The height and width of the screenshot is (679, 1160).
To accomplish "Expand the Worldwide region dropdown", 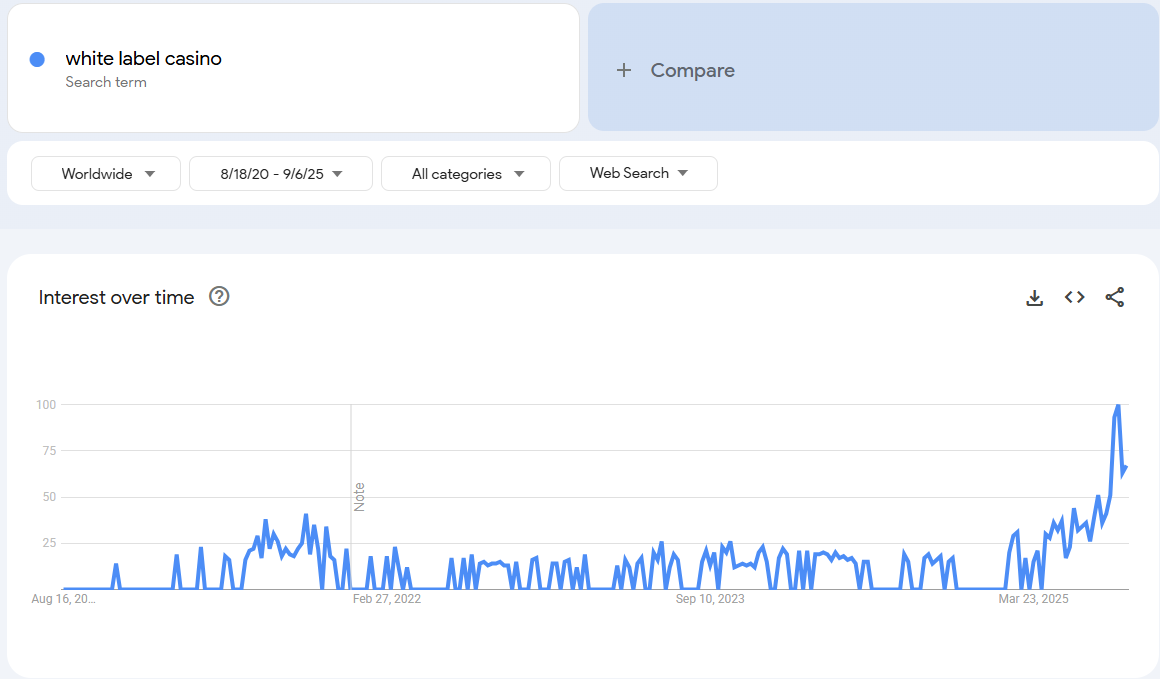I will 106,174.
